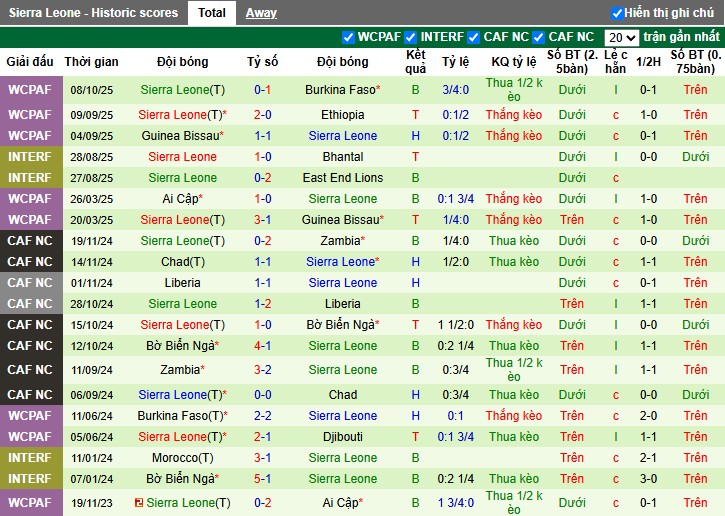Screen dimensions: 725x516
Task: Toggle the INTERF league filter checkbox
Action: coord(411,37)
